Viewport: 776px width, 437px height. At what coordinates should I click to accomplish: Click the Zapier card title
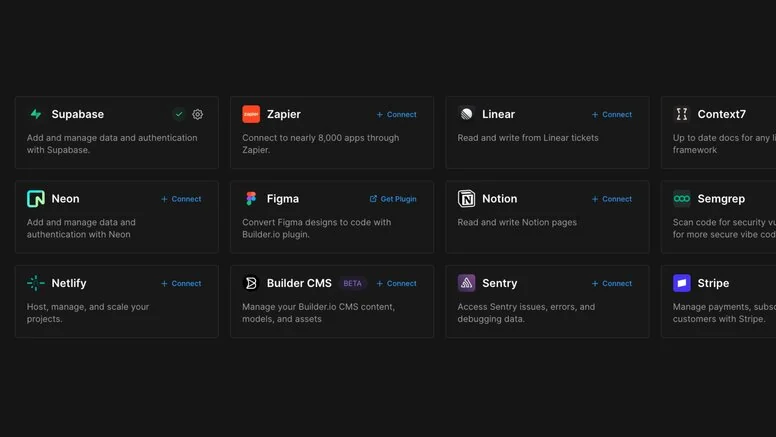[x=284, y=114]
